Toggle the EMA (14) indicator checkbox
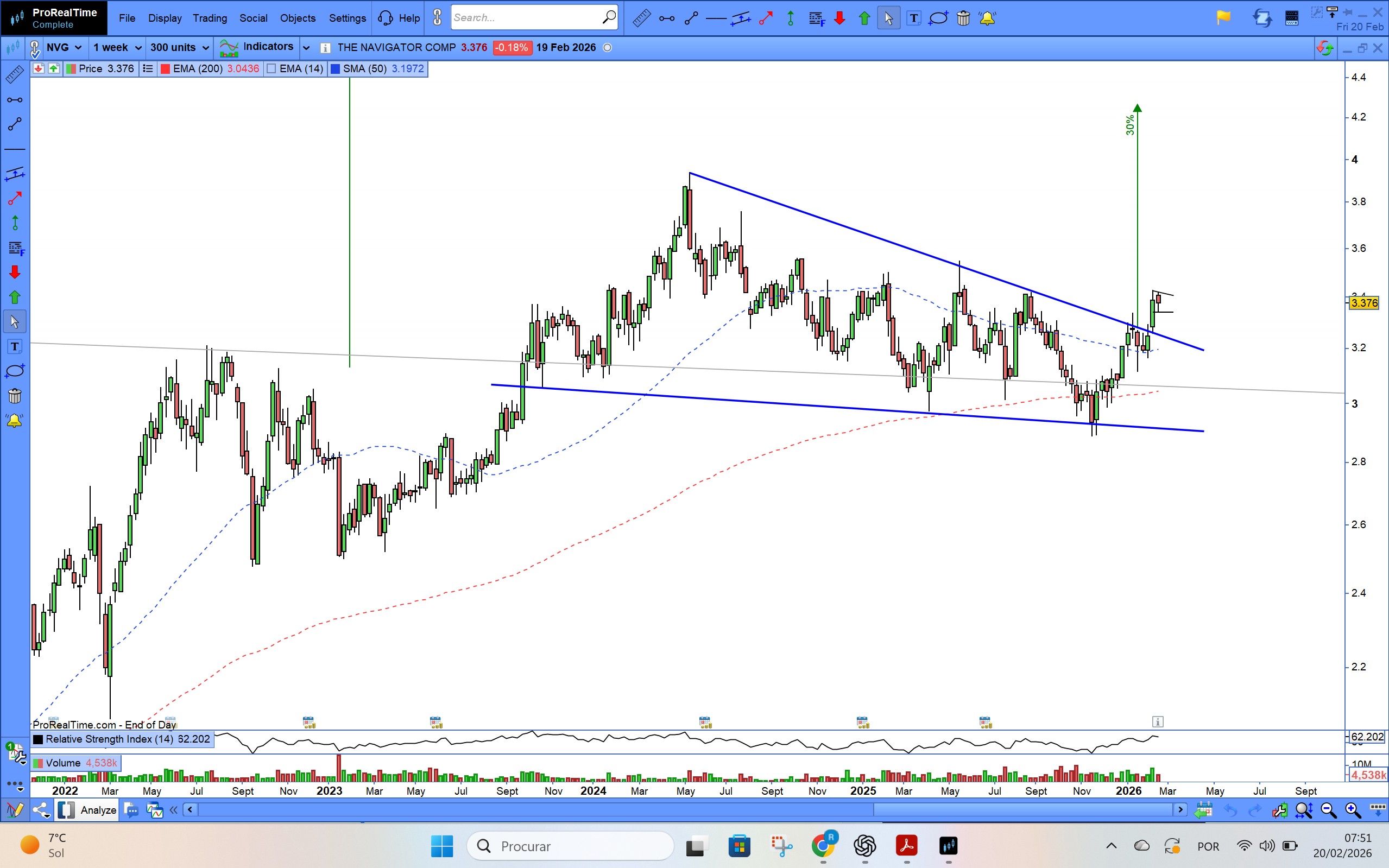Viewport: 1389px width, 868px height. (x=272, y=69)
